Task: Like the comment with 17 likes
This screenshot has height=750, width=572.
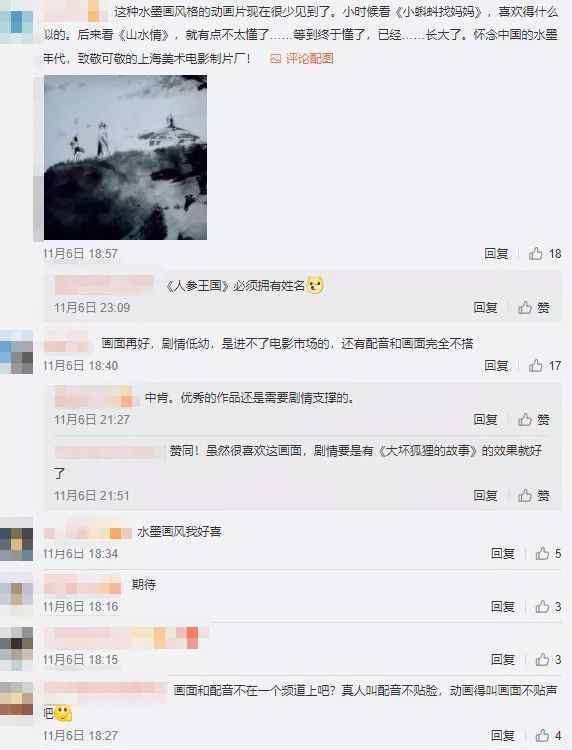Action: point(545,366)
